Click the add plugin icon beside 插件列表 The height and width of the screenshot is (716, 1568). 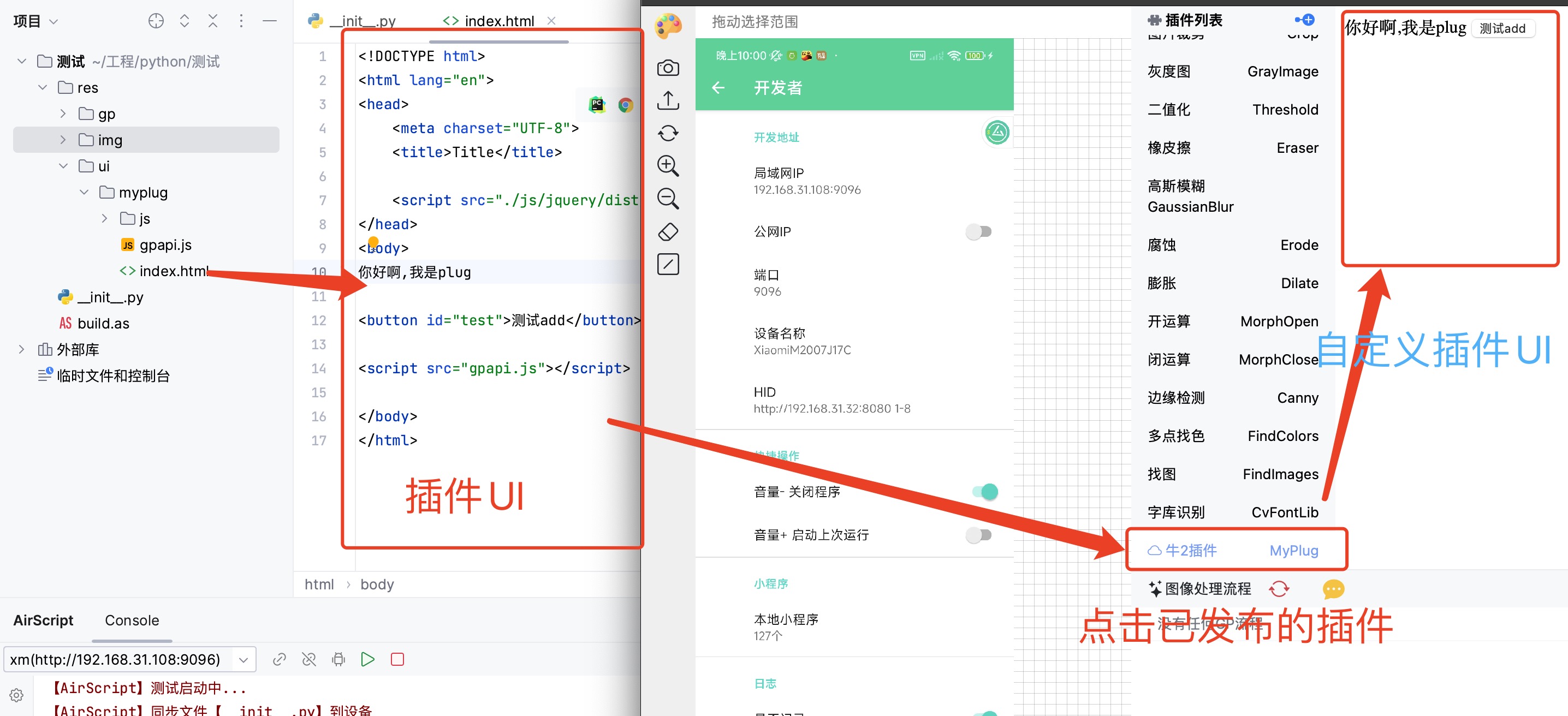pyautogui.click(x=1304, y=20)
